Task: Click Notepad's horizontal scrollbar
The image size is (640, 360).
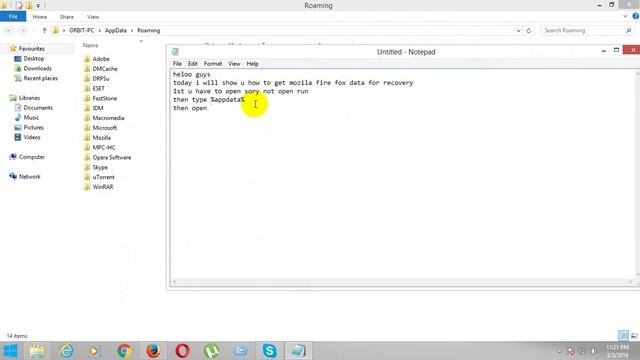Action: (x=402, y=282)
